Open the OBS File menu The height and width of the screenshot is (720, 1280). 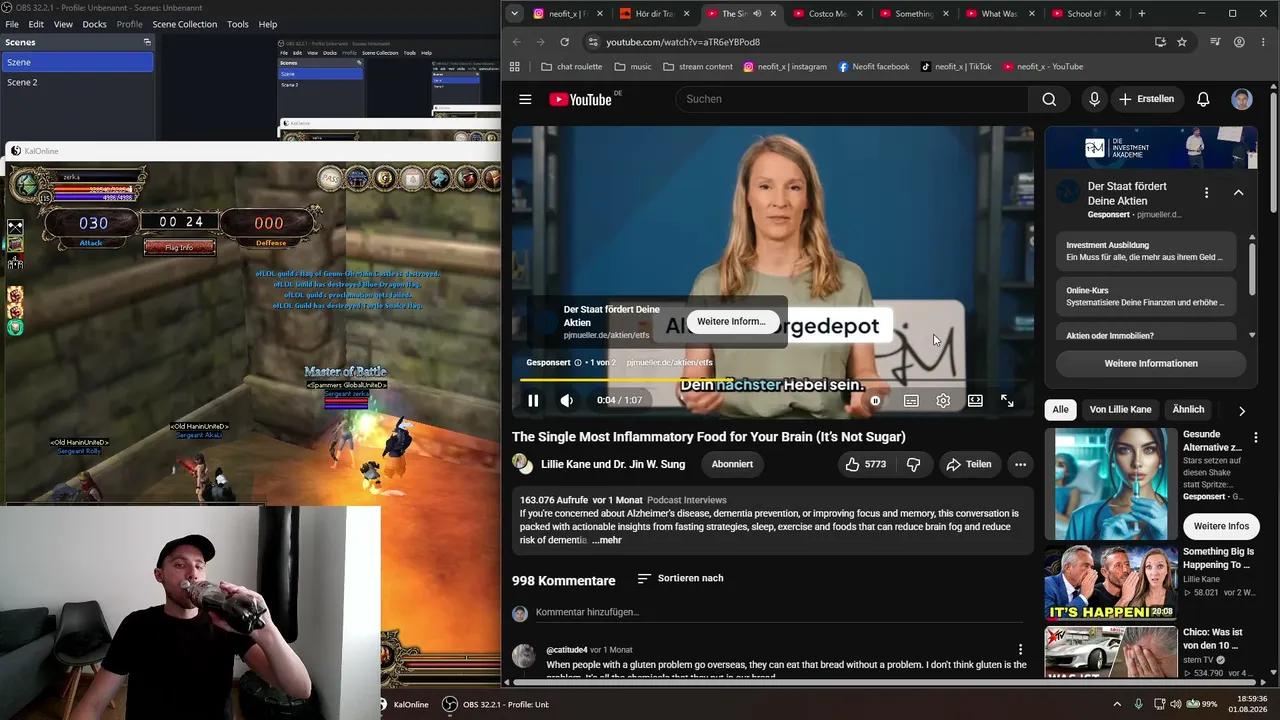point(12,24)
